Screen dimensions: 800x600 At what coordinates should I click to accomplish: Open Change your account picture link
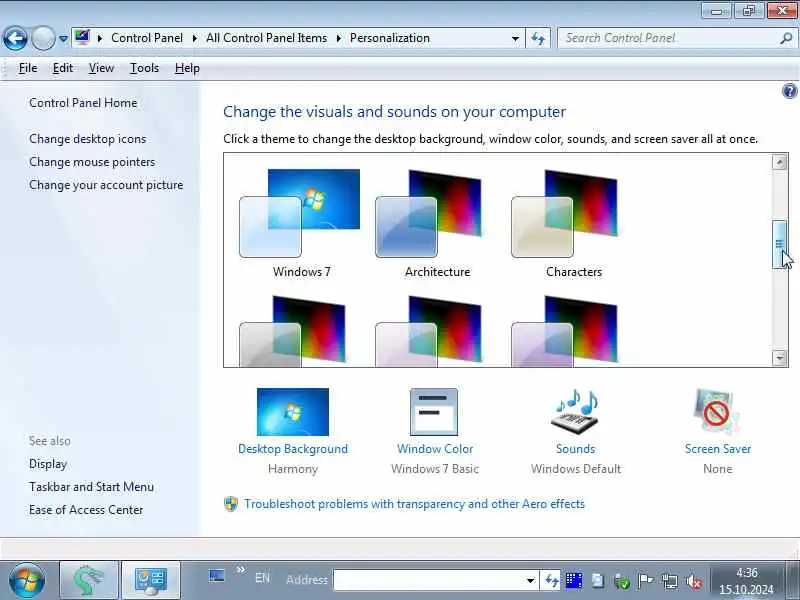[x=106, y=185]
